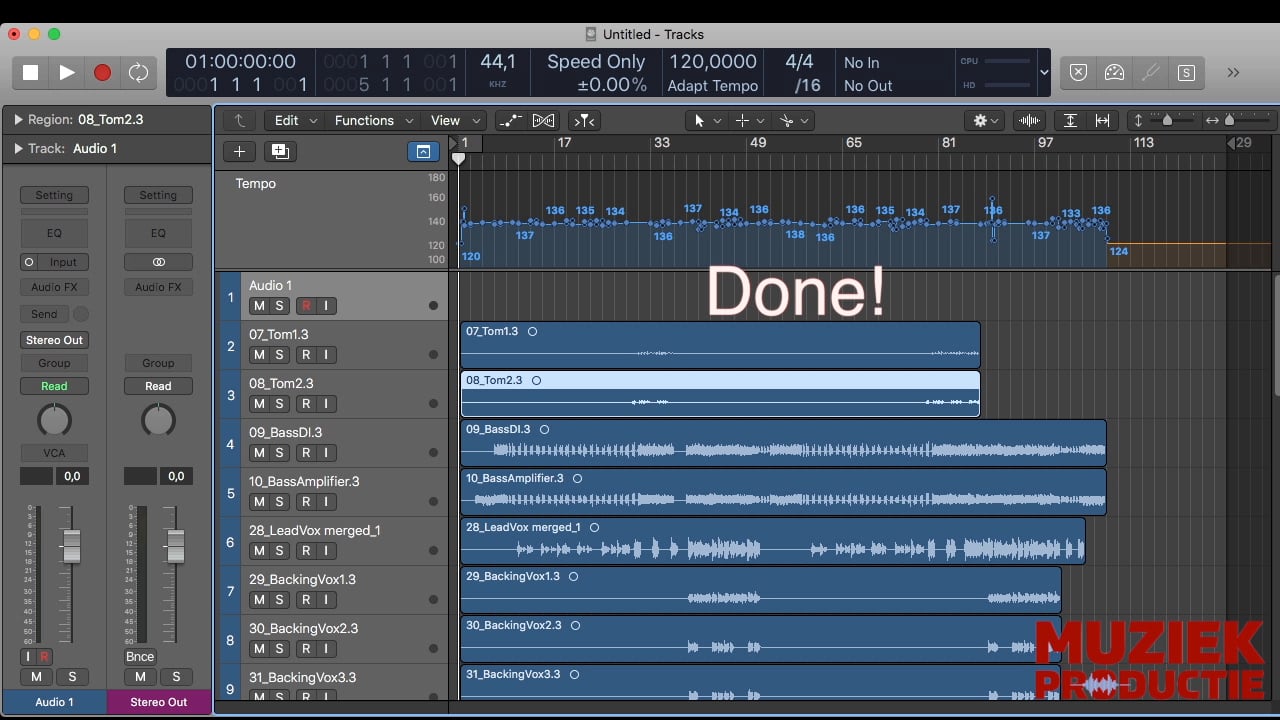The width and height of the screenshot is (1280, 720).
Task: Open the Functions menu
Action: tap(372, 120)
